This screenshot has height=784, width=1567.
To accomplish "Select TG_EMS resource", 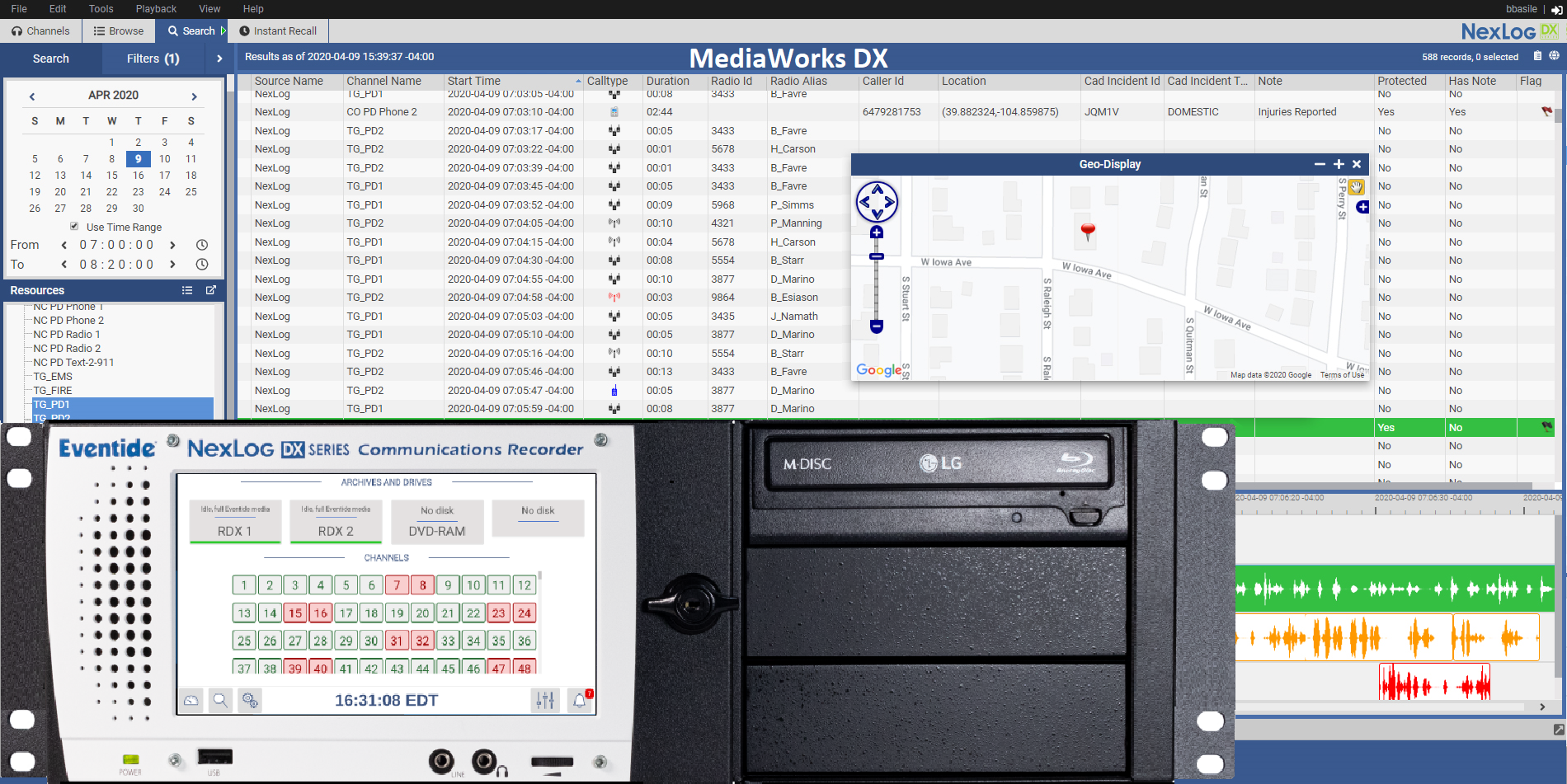I will [53, 377].
